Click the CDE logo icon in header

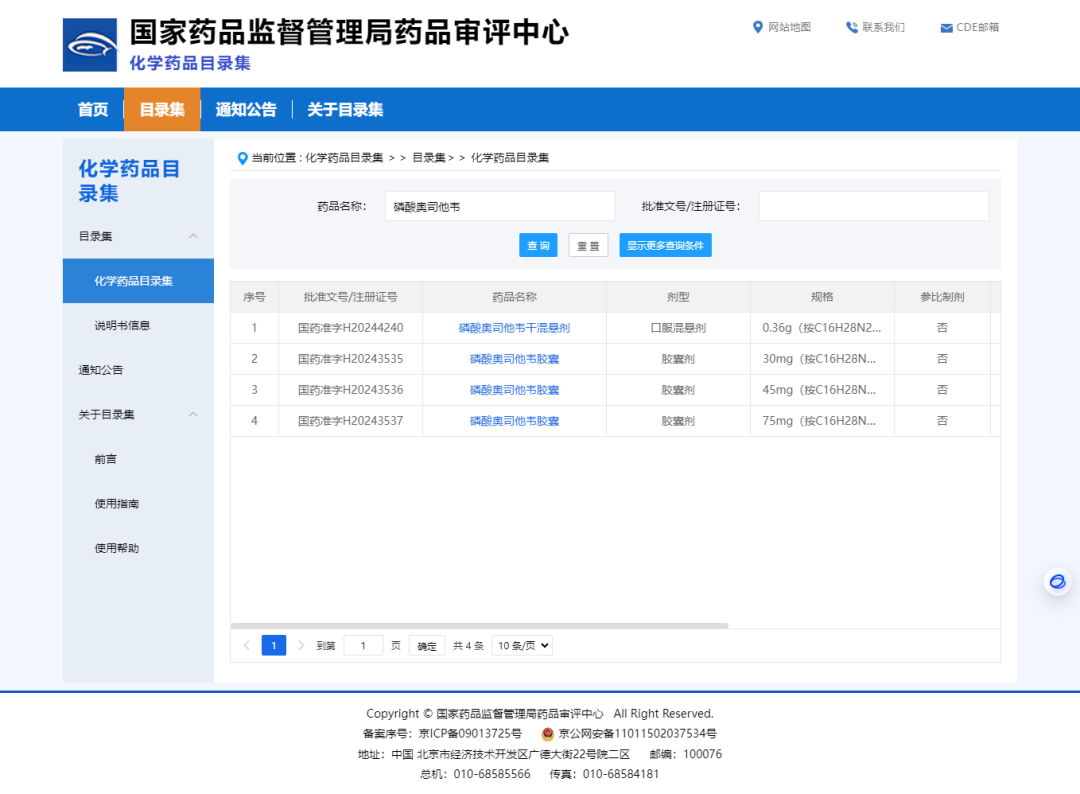[90, 45]
